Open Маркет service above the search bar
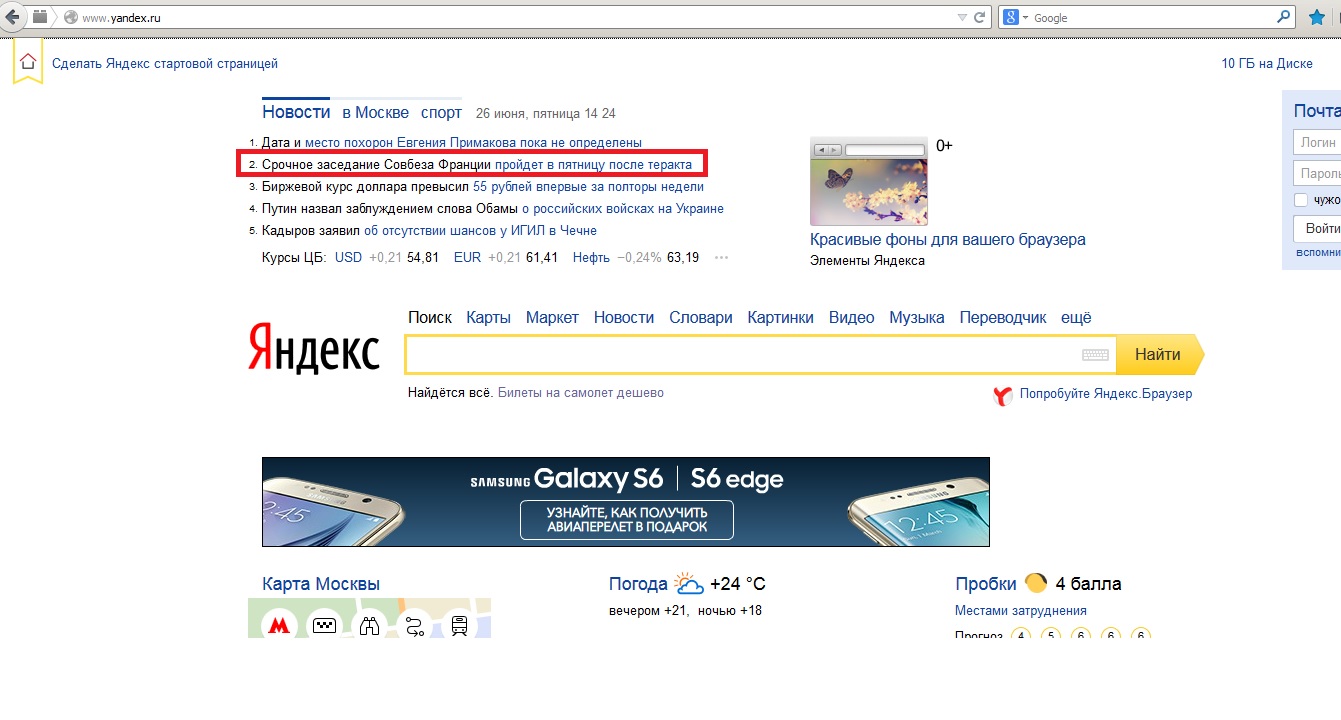This screenshot has width=1341, height=720. pyautogui.click(x=552, y=317)
